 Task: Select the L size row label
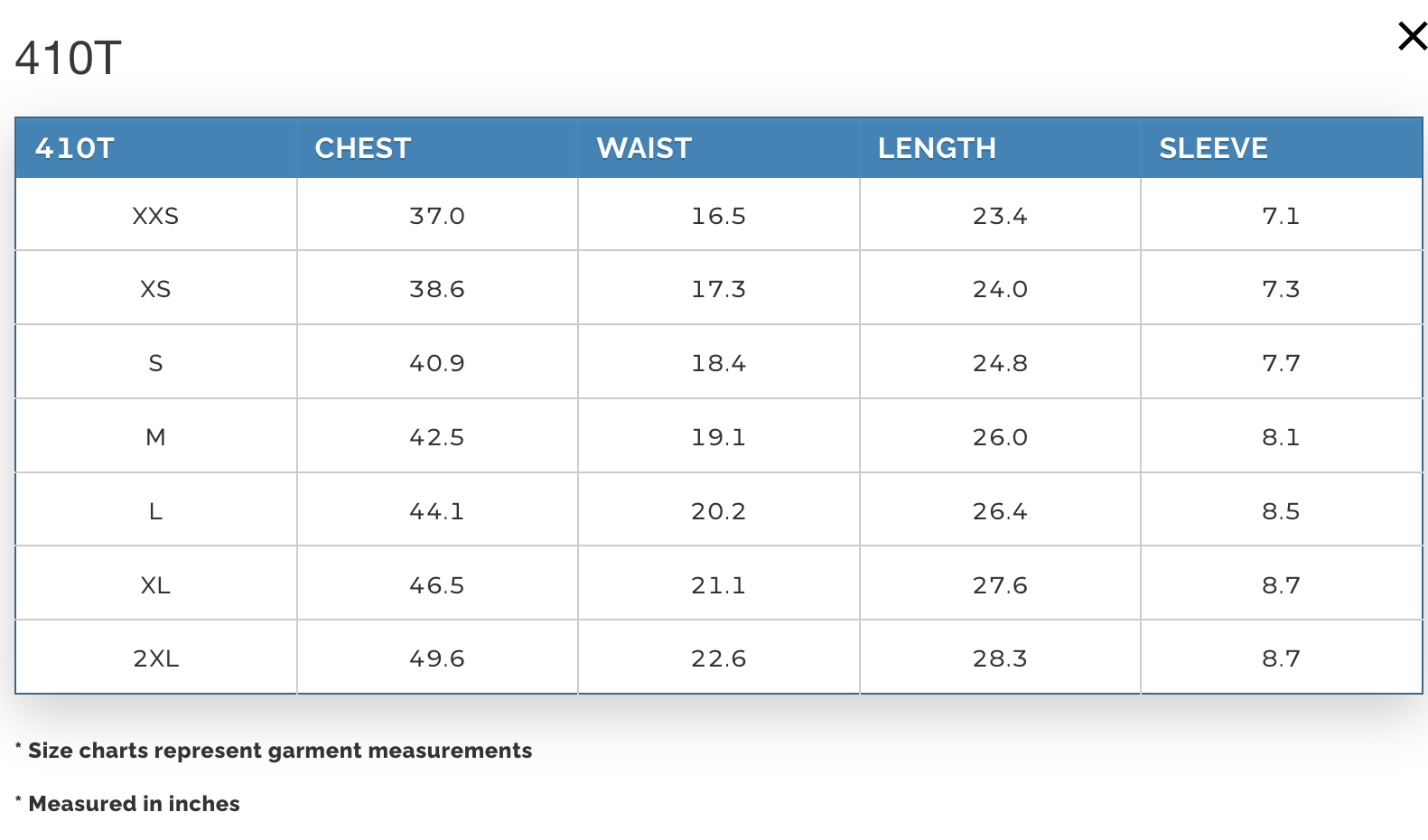(155, 511)
